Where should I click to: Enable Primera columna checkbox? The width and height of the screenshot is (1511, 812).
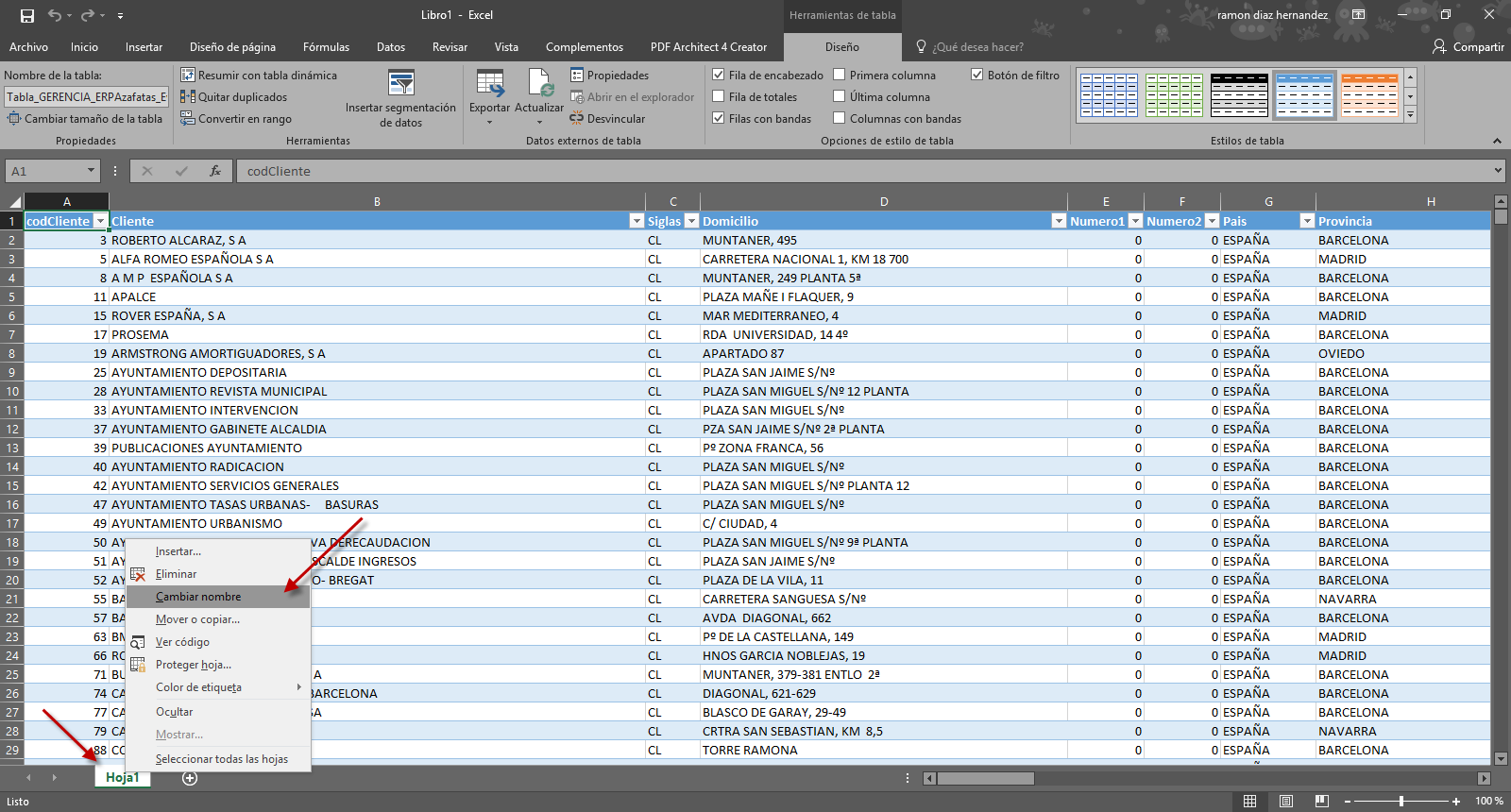coord(839,75)
